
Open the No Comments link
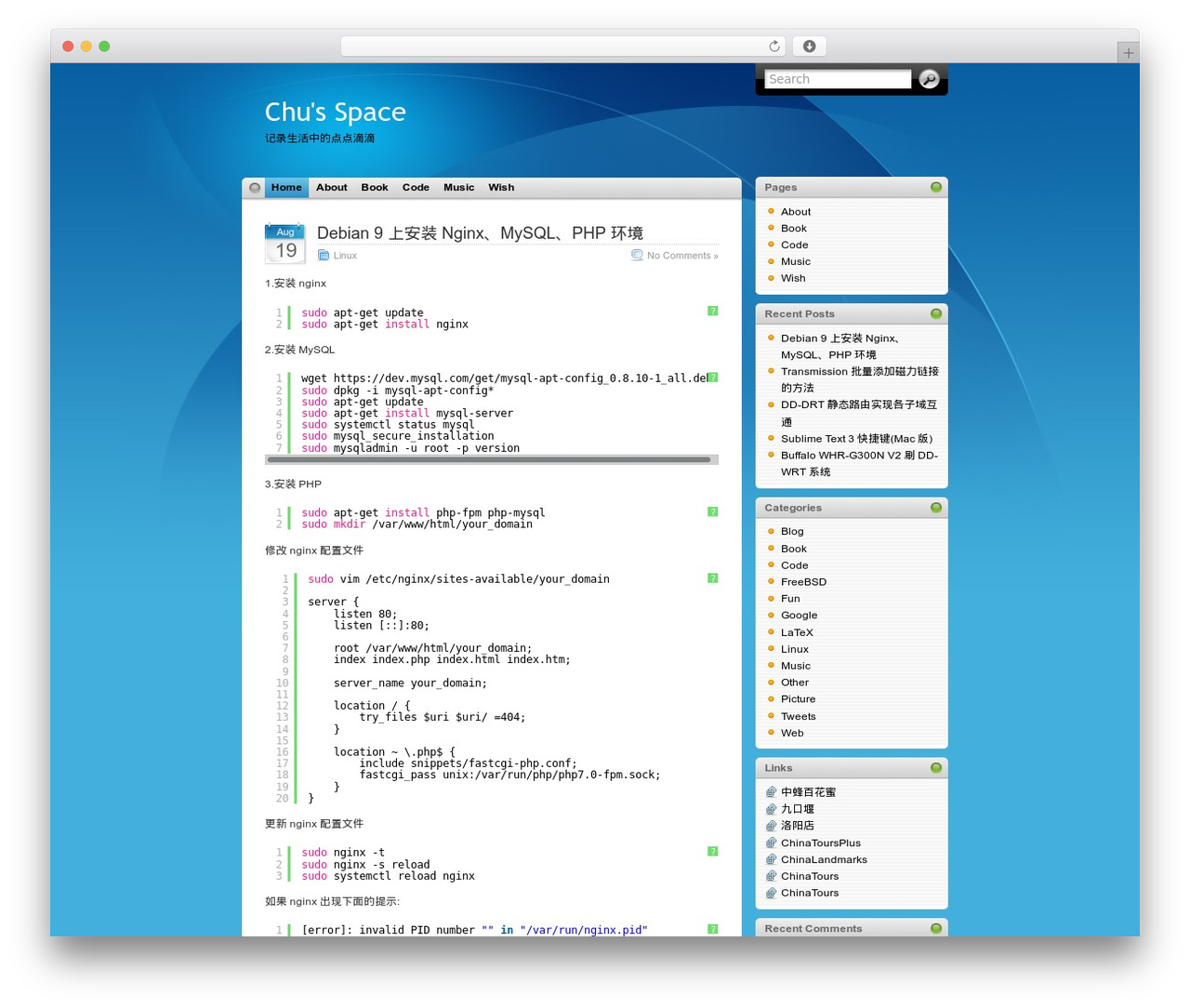coord(682,256)
